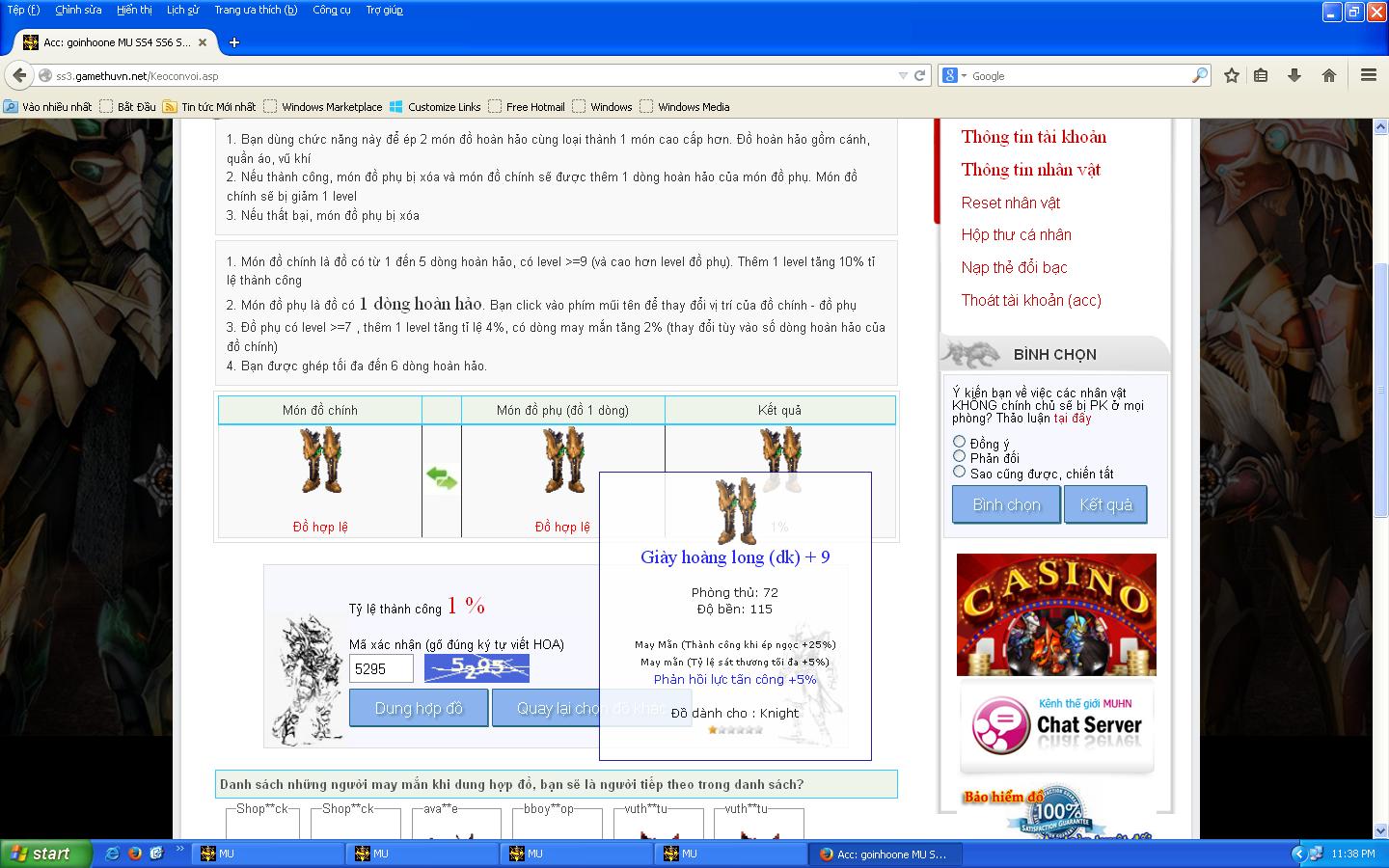Select the Phản đối poll option
This screenshot has width=1389, height=868.
pos(959,456)
